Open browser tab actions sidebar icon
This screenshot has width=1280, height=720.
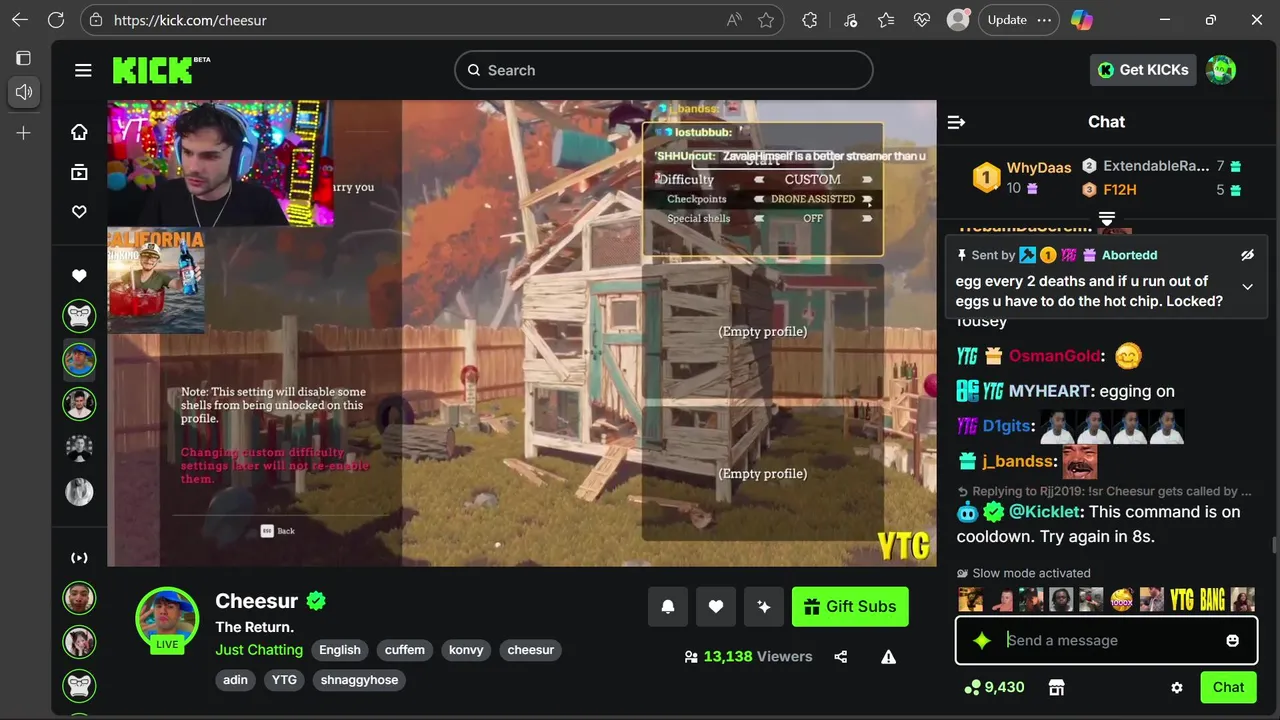pos(24,58)
